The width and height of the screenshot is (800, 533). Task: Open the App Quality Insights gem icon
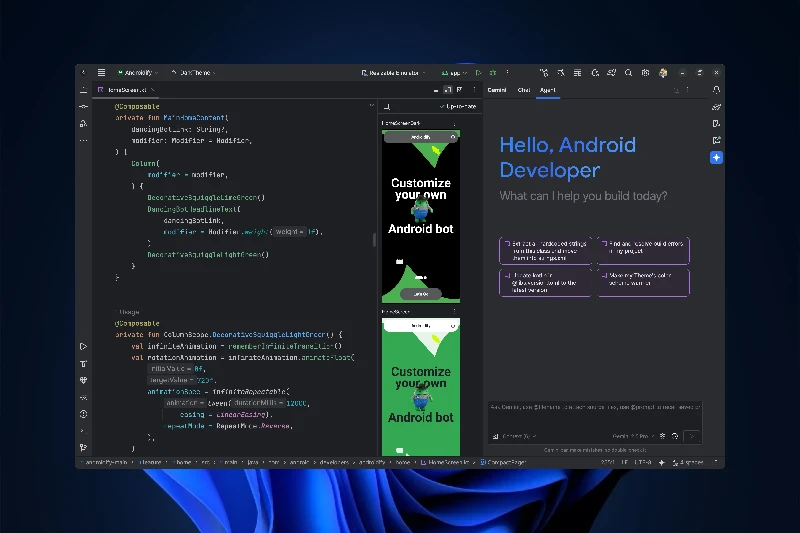coord(84,380)
